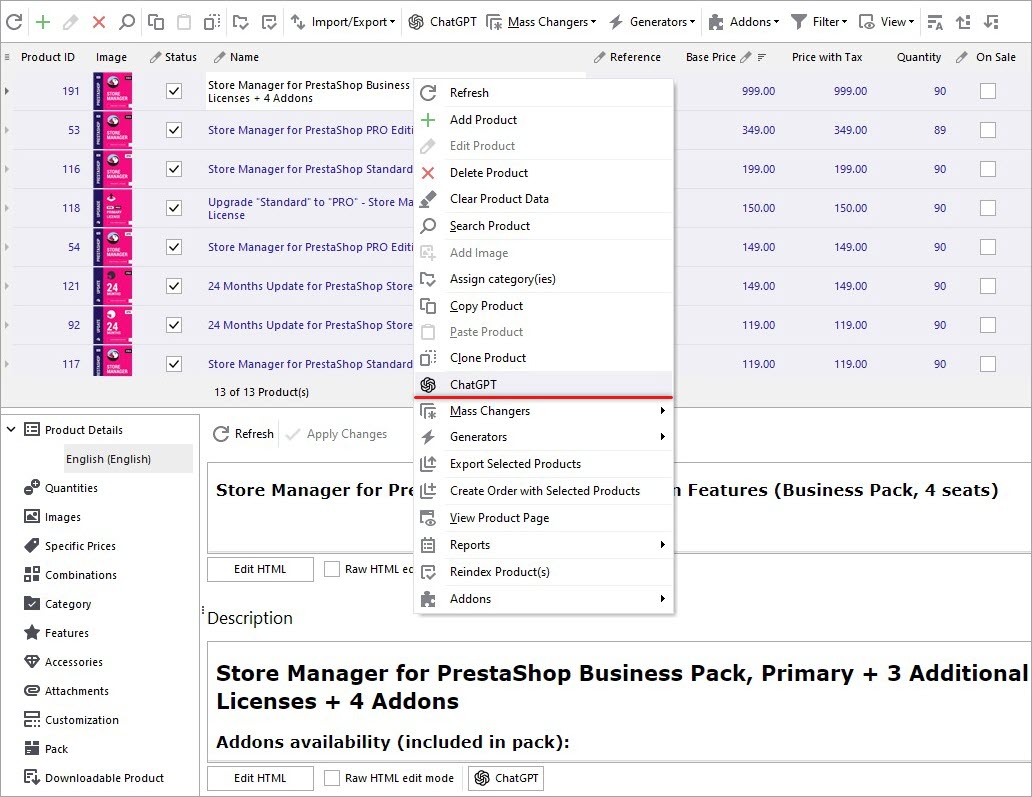
Task: Toggle On Sale checkbox for product 54
Action: pyautogui.click(x=987, y=247)
